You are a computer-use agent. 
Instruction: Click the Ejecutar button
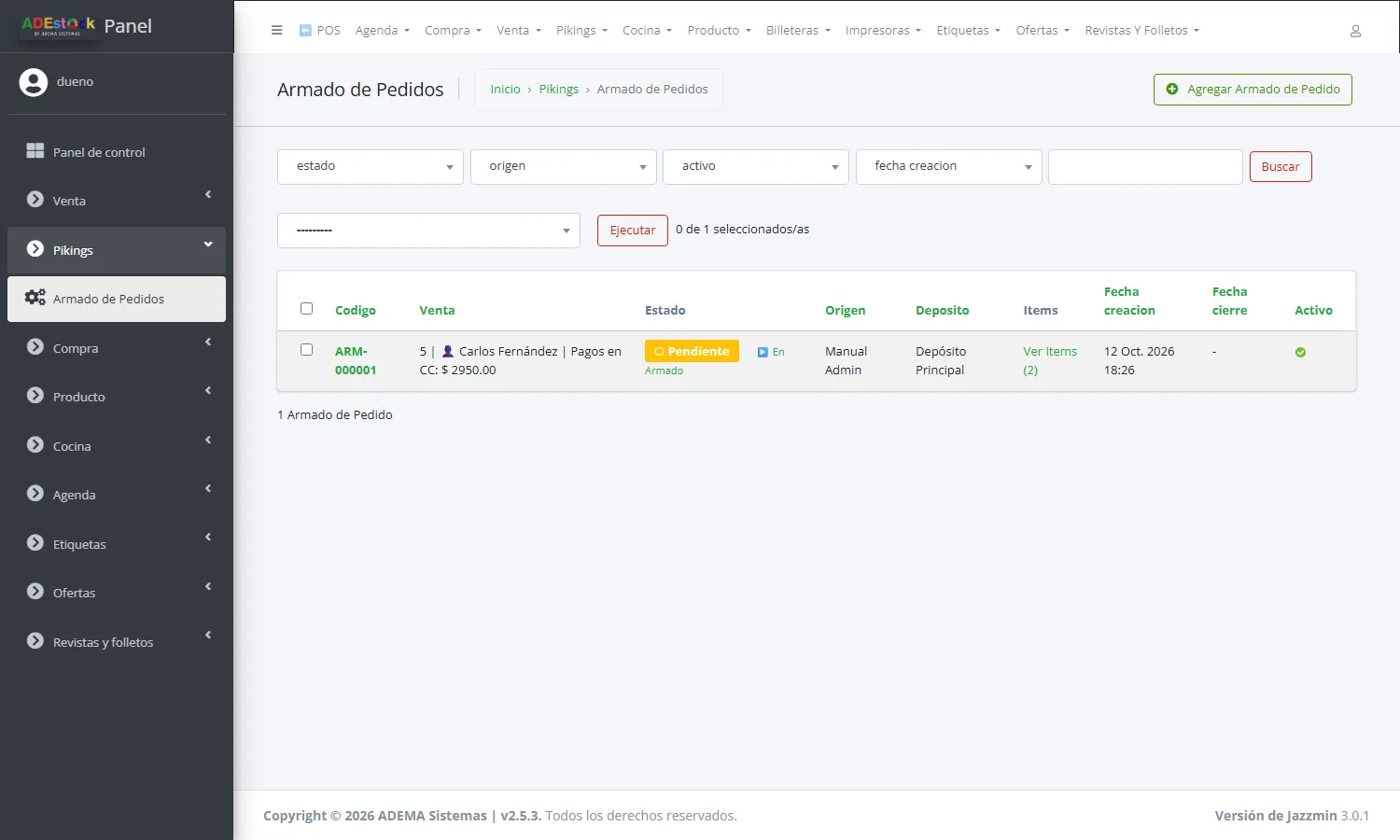633,231
